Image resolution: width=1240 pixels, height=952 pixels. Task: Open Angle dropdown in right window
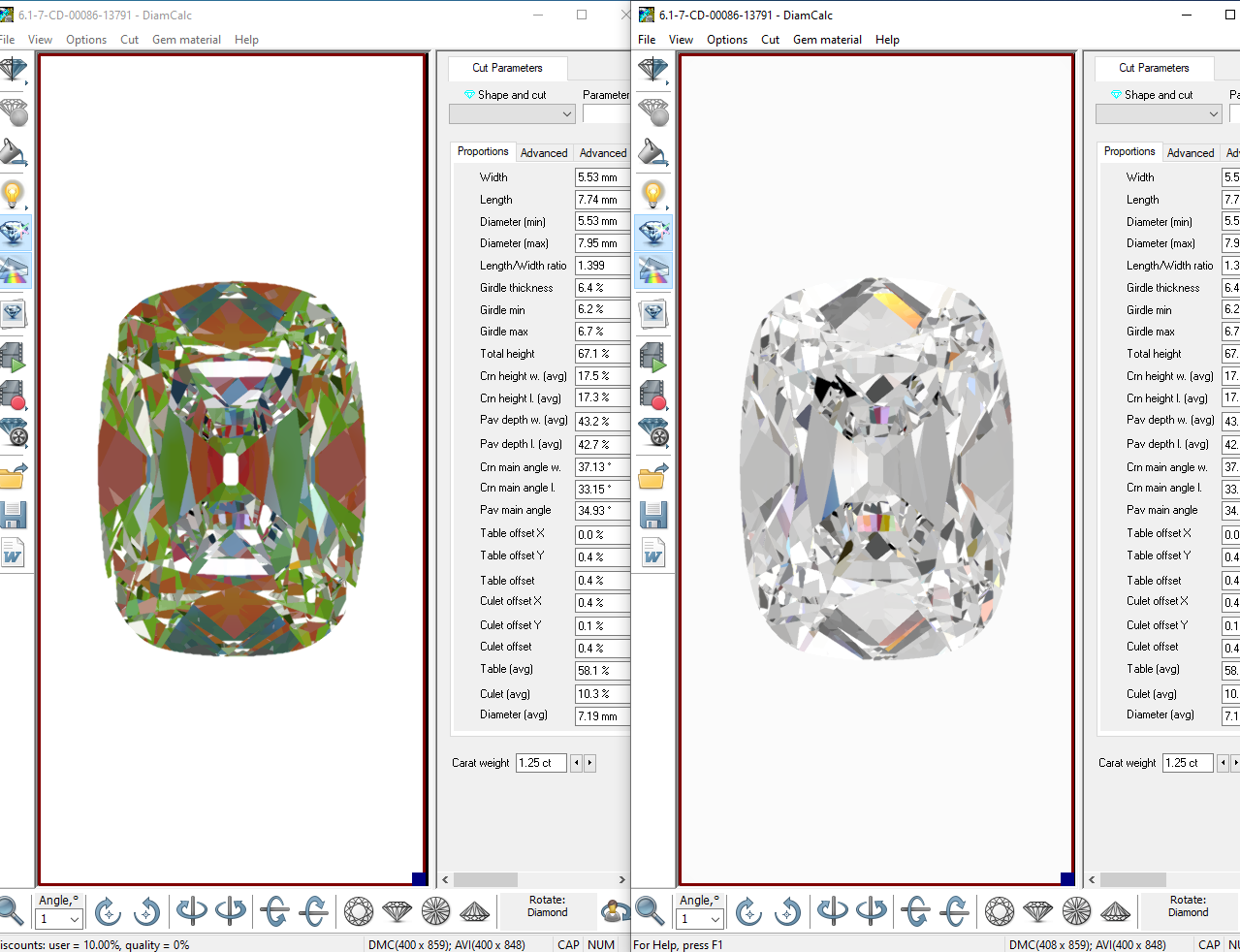click(715, 919)
